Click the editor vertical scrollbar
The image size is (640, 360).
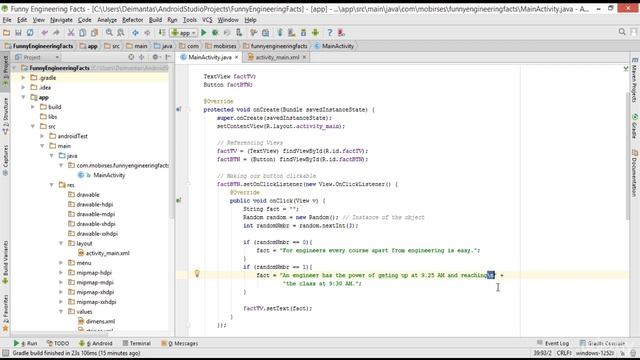(x=627, y=156)
